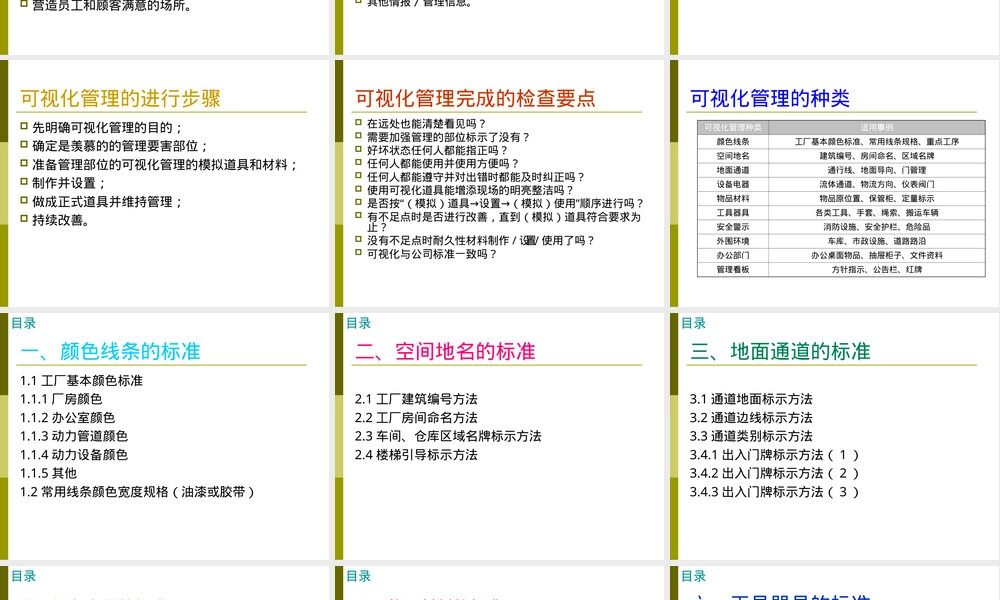The image size is (1000, 600).
Task: Click item 2.3 车间、仓库区域名牌标示方法
Action: point(448,436)
